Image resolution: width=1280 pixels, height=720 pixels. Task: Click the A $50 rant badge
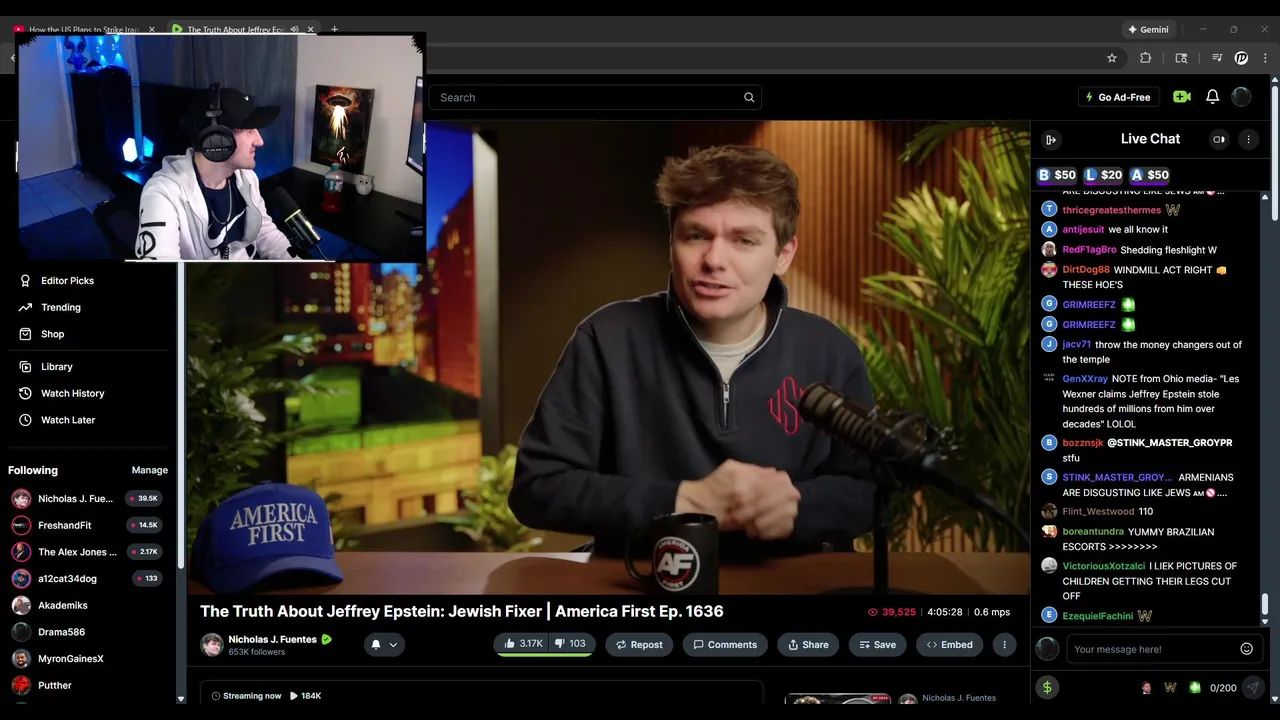click(x=1150, y=175)
